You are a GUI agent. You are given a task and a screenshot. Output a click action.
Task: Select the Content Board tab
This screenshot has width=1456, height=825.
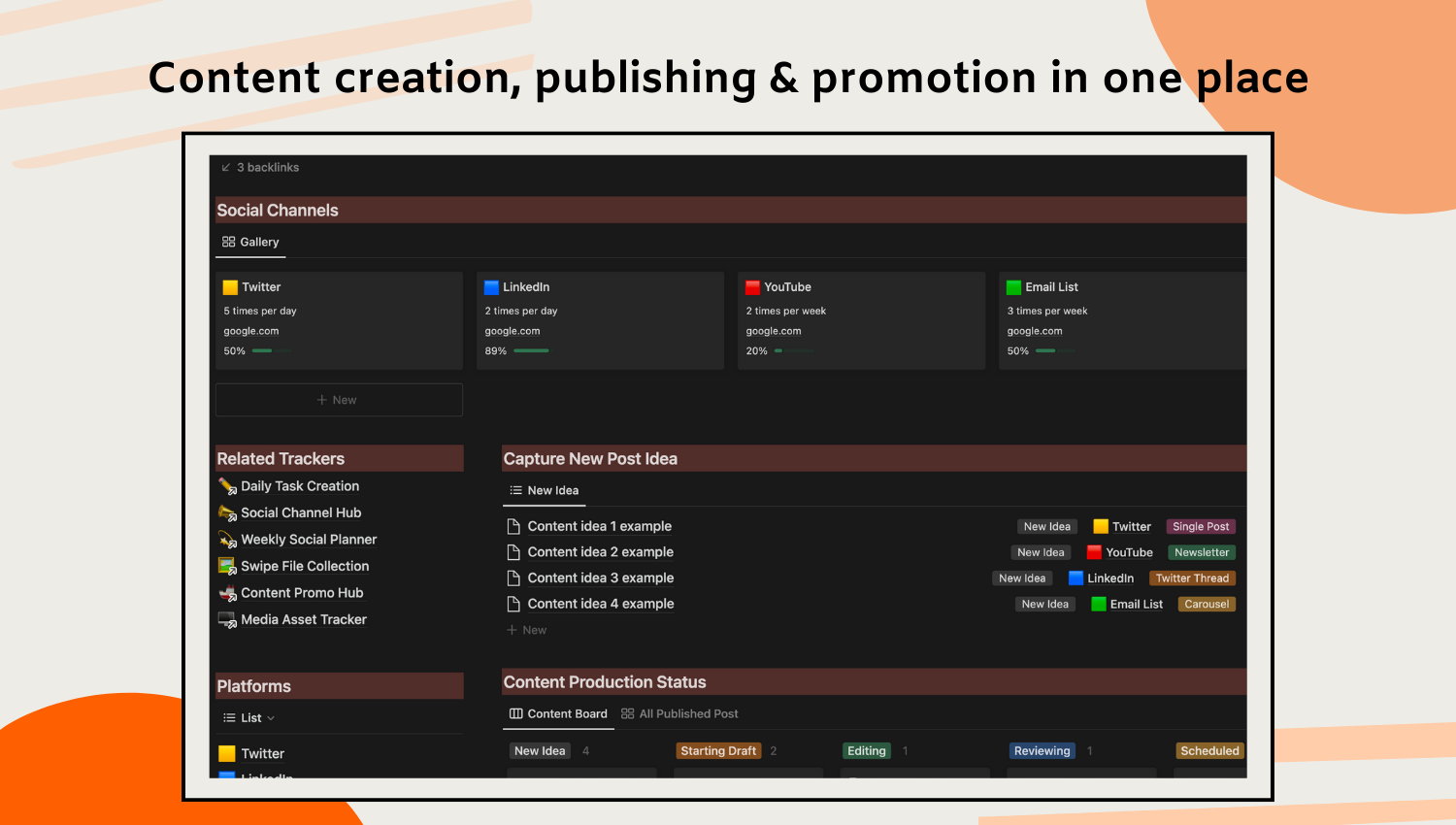558,714
